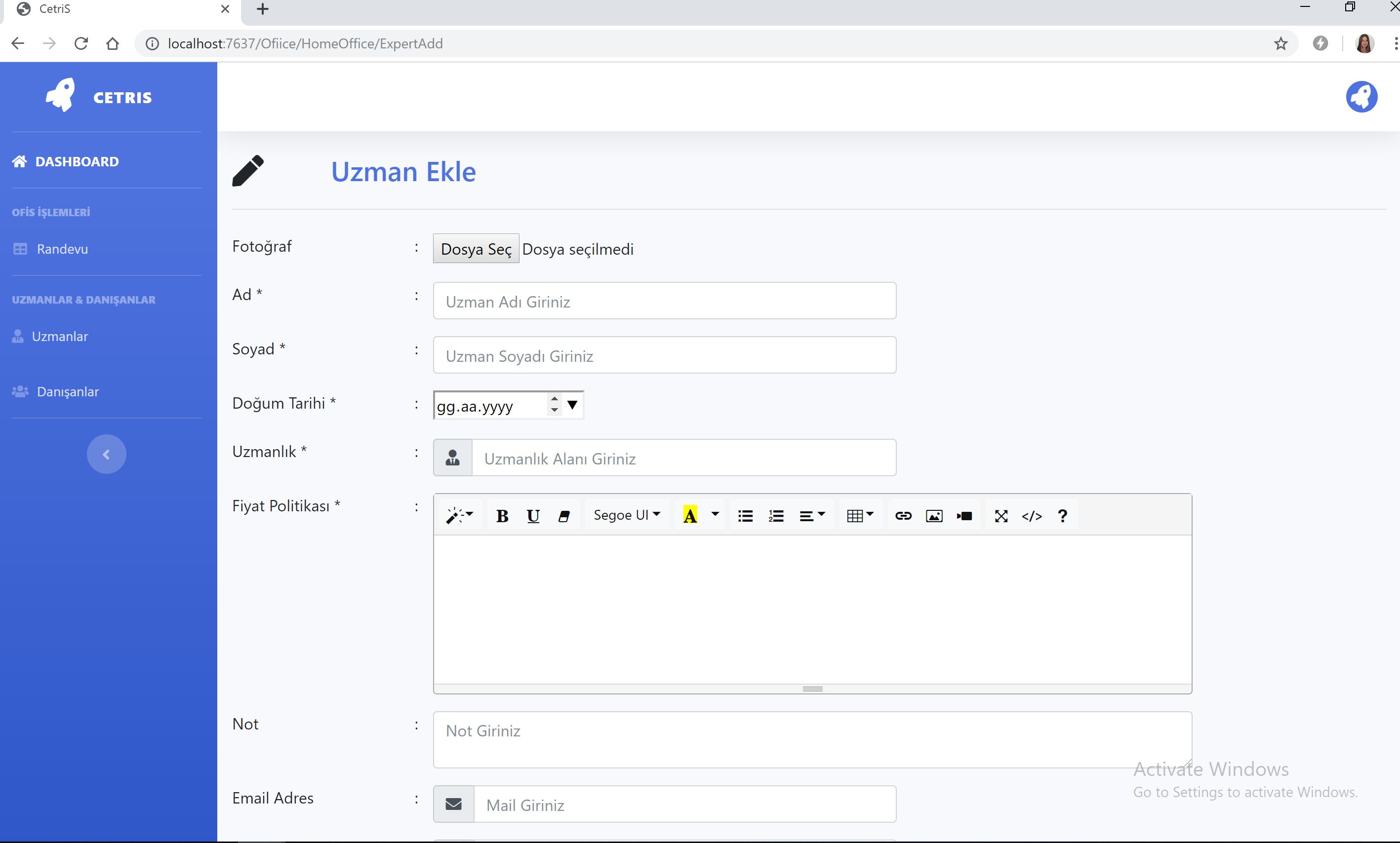Insert a video into the editor
The width and height of the screenshot is (1400, 843).
[965, 515]
